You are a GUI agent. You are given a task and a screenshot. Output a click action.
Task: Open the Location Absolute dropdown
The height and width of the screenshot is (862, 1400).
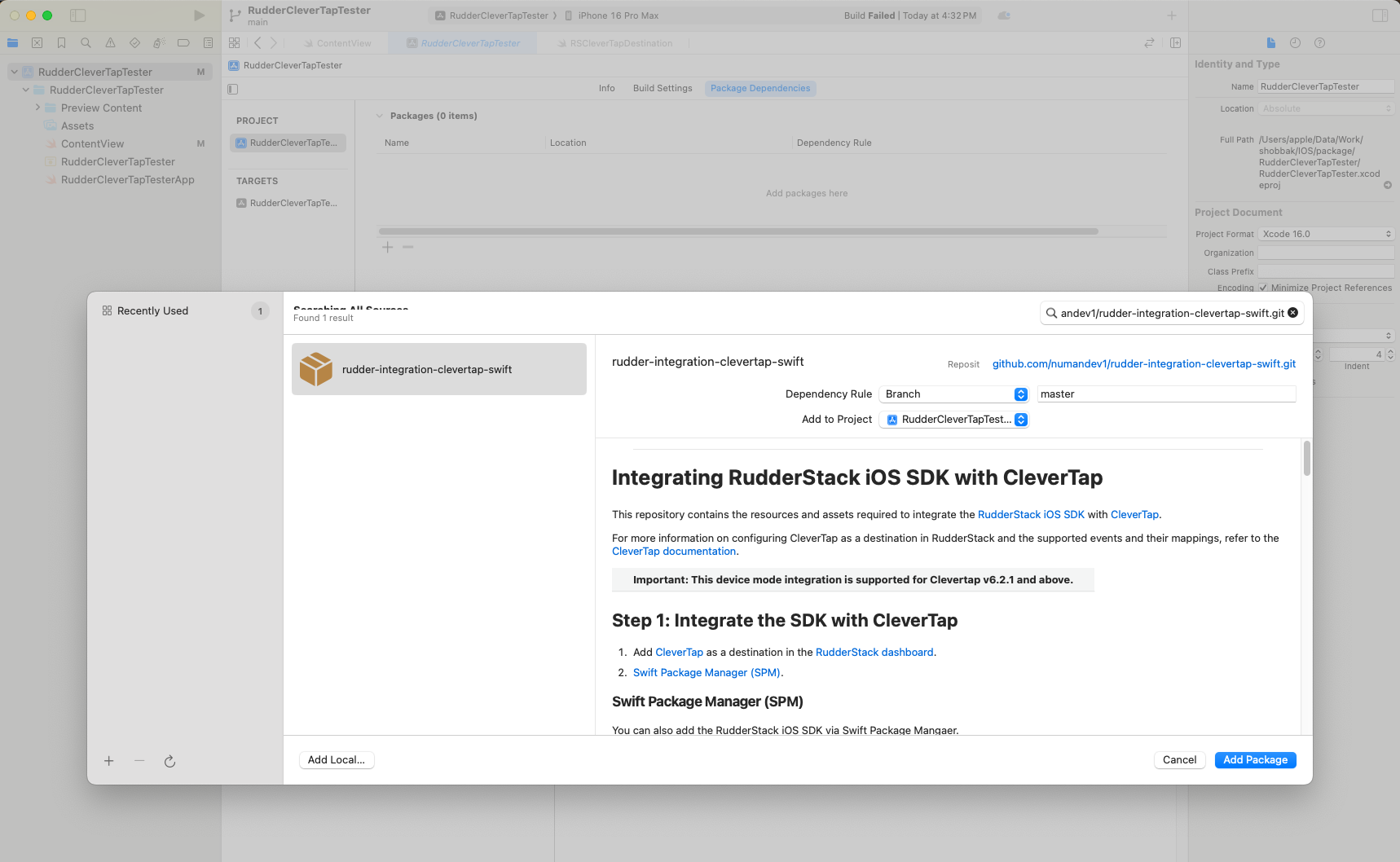coord(1326,108)
